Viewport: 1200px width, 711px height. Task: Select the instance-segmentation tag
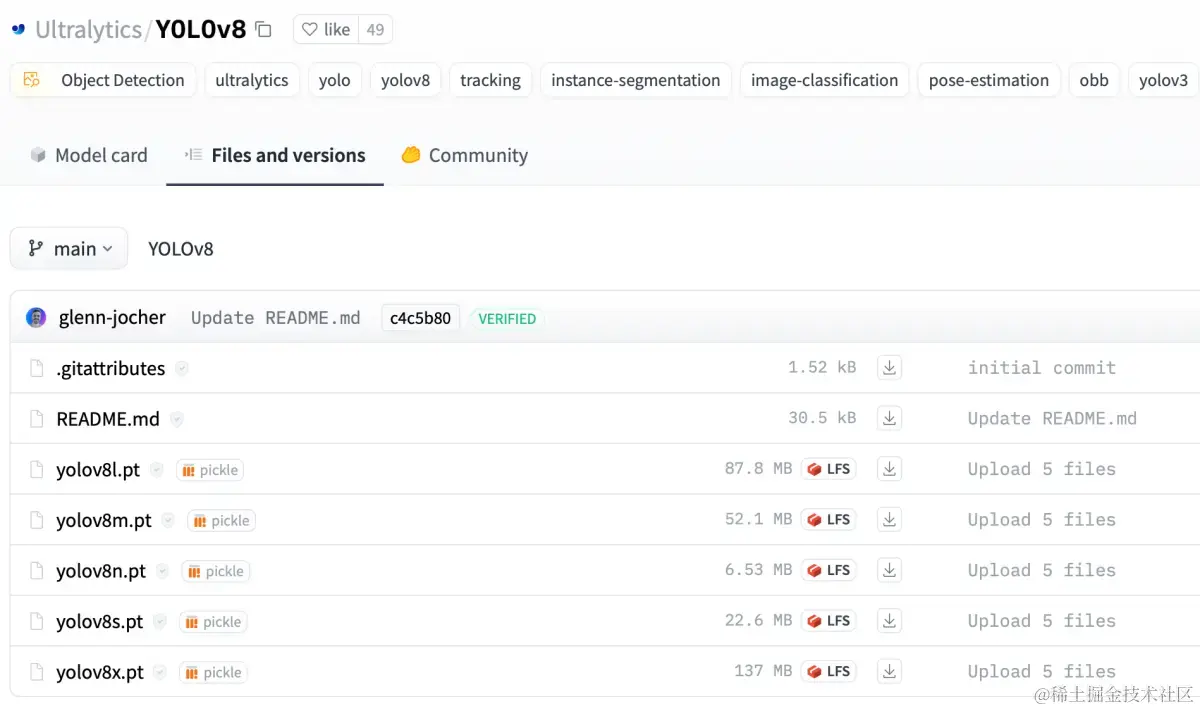pyautogui.click(x=636, y=81)
